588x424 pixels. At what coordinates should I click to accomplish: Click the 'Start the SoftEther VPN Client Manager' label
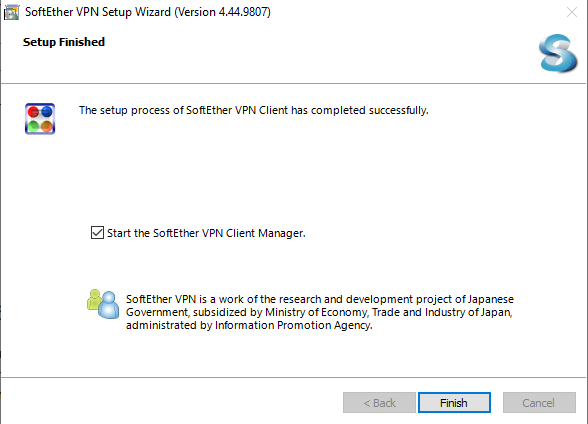tap(206, 233)
